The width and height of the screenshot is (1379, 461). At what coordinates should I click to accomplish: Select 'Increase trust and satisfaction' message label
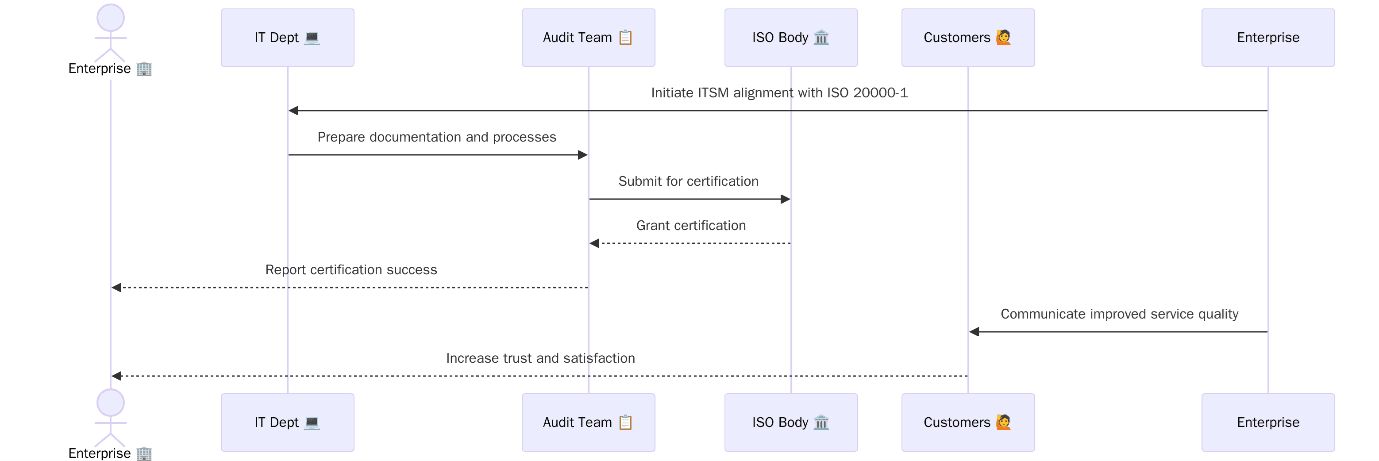click(x=541, y=358)
